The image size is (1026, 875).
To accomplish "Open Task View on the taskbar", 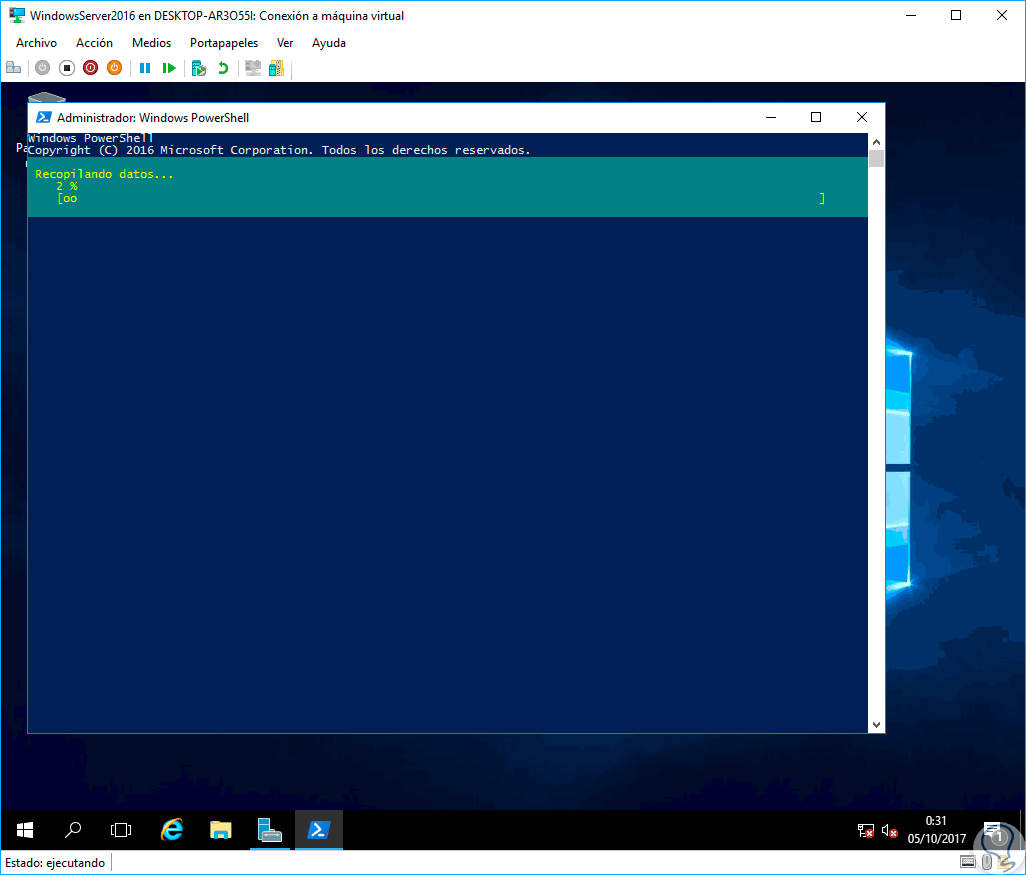I will 121,830.
